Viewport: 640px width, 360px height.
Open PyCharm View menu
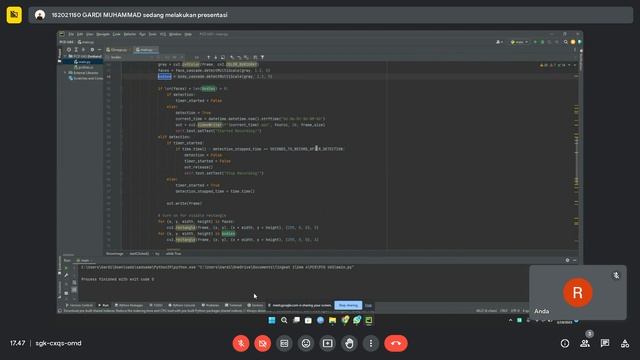pos(90,34)
